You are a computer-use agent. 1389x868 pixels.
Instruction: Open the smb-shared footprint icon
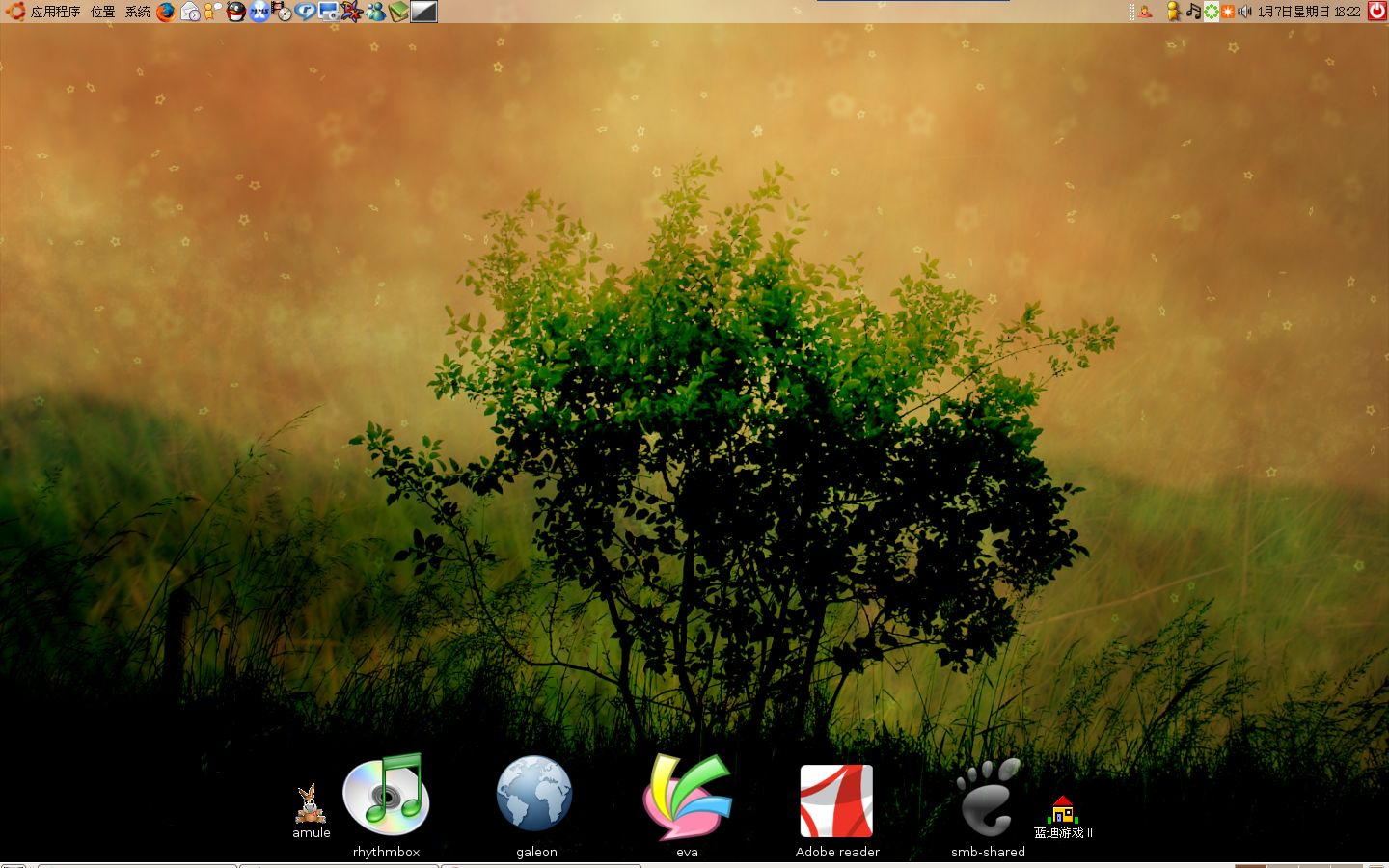pyautogui.click(x=987, y=799)
